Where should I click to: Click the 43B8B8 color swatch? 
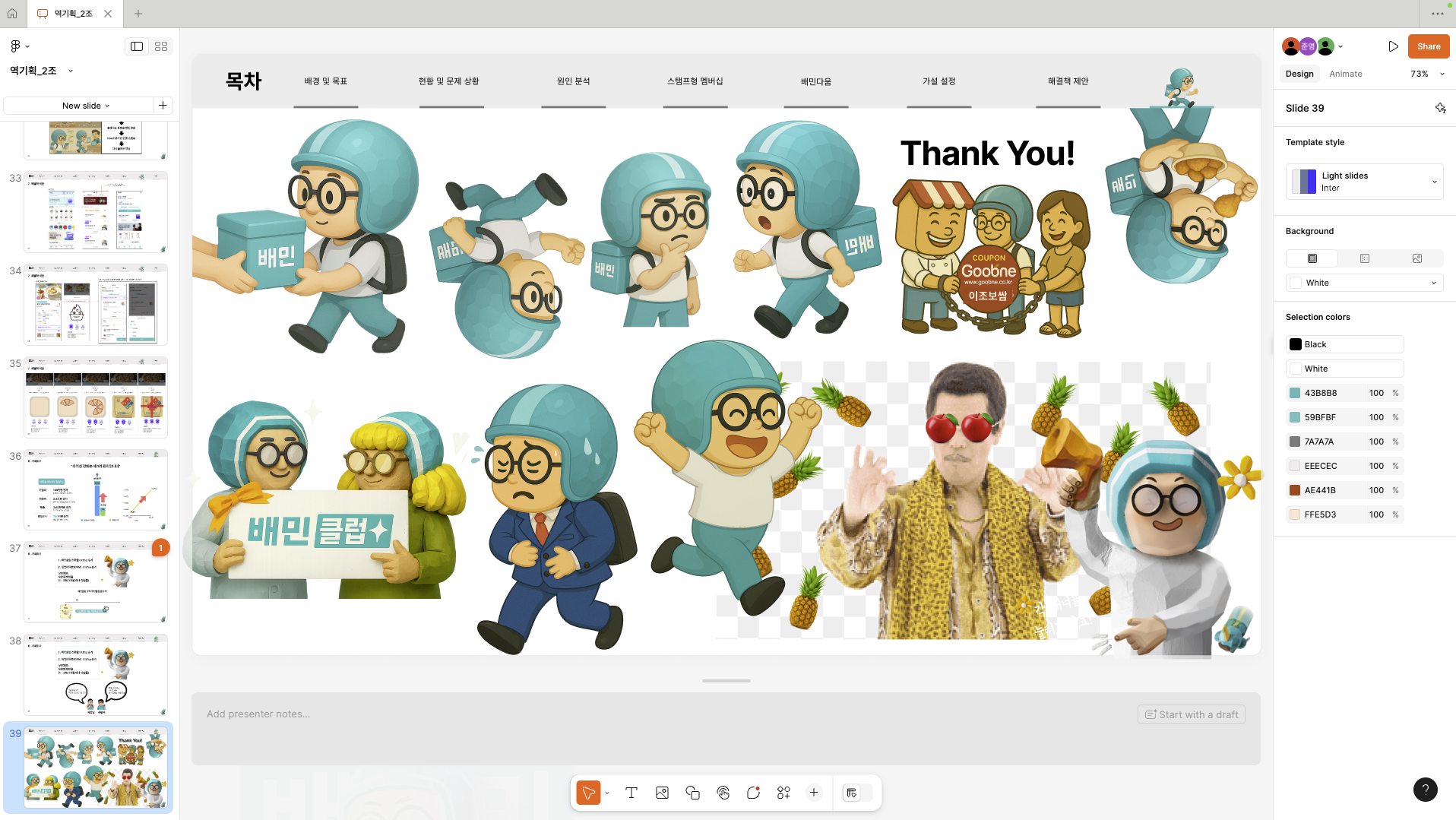click(x=1295, y=393)
